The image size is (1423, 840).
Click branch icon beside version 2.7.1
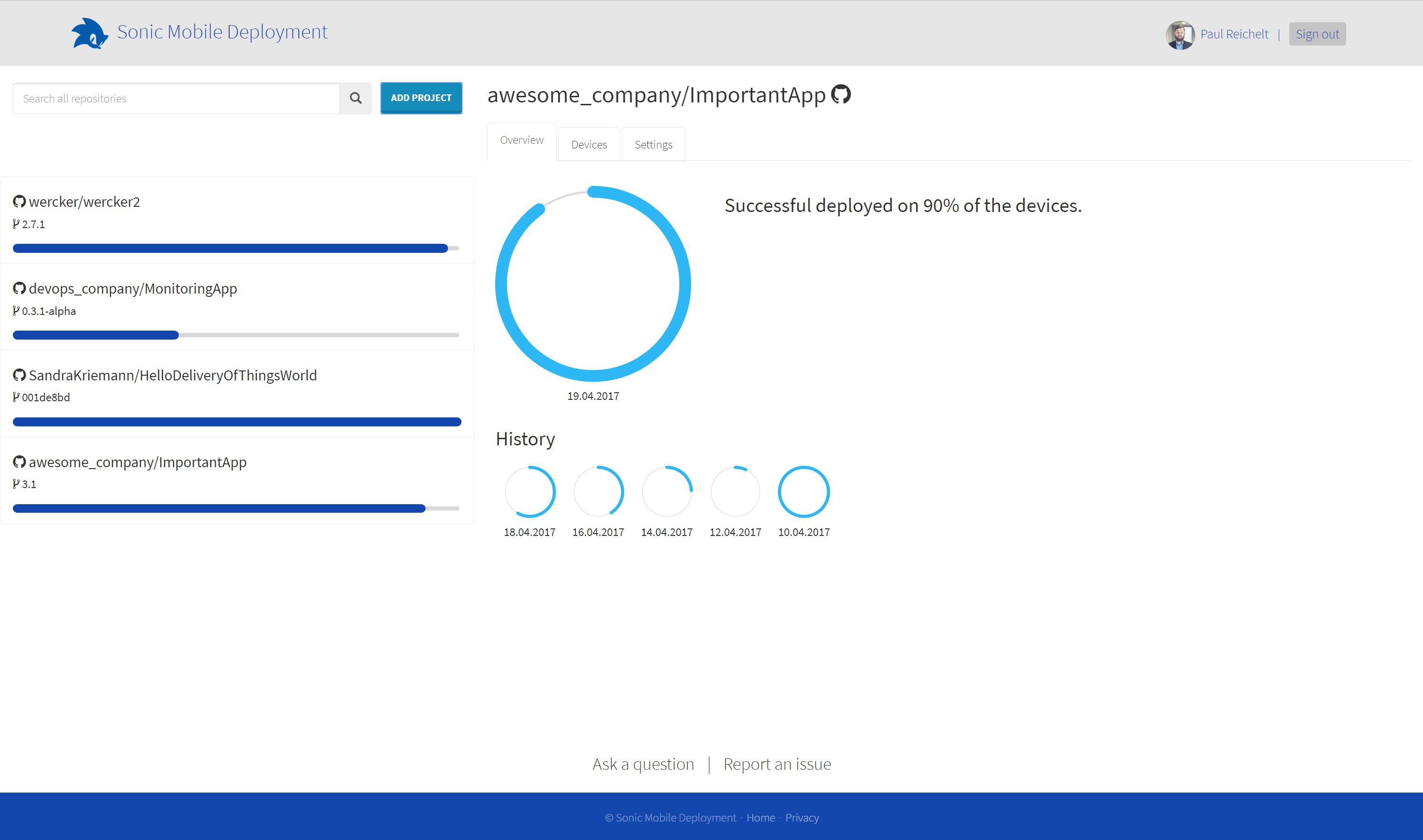coord(17,224)
